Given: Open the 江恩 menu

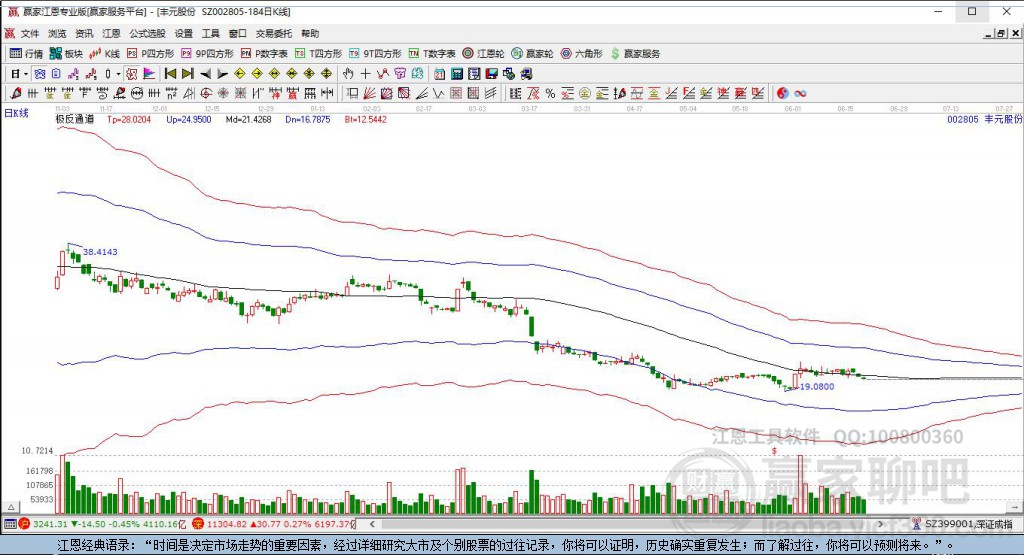Looking at the screenshot, I should (111, 33).
